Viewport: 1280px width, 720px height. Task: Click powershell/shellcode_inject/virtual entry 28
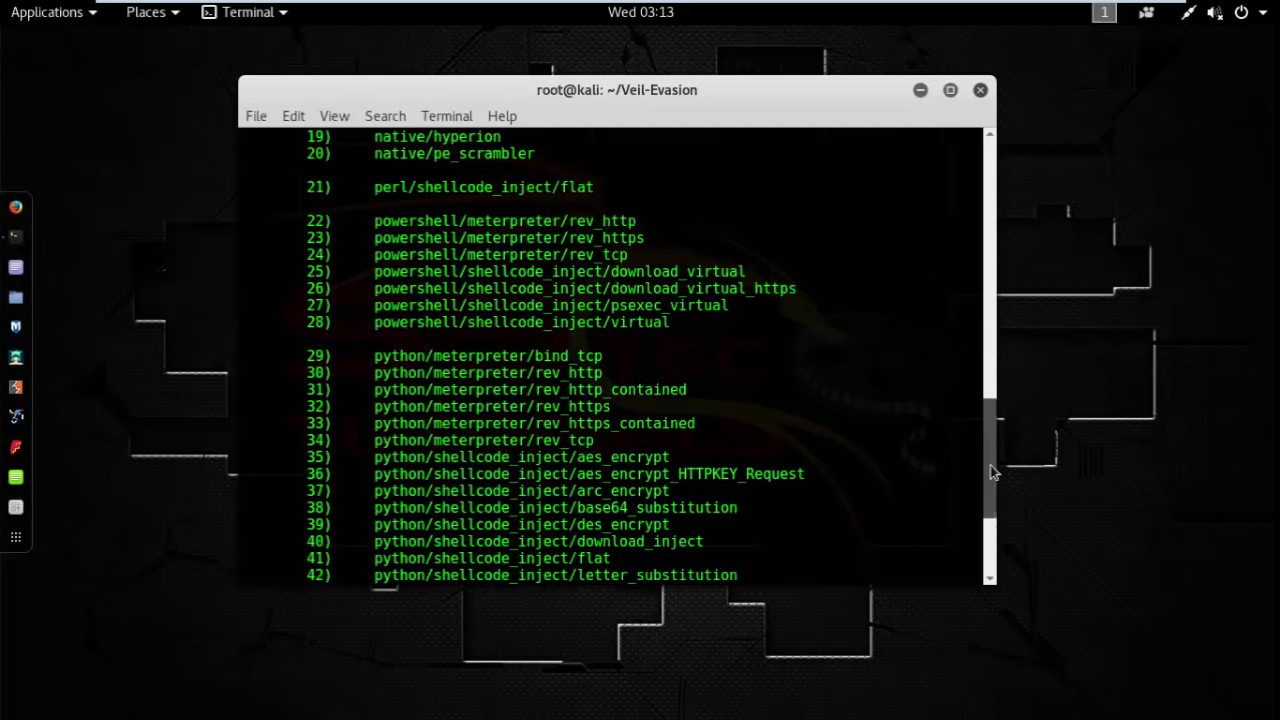[x=521, y=322]
